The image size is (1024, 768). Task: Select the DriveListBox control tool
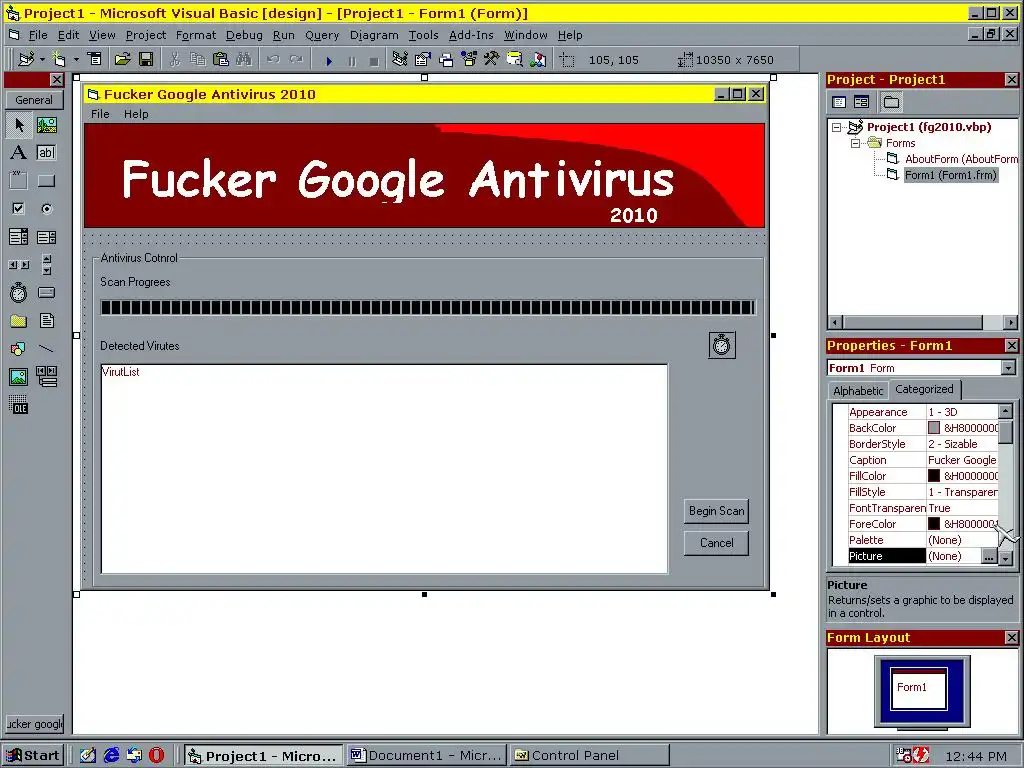pyautogui.click(x=46, y=293)
